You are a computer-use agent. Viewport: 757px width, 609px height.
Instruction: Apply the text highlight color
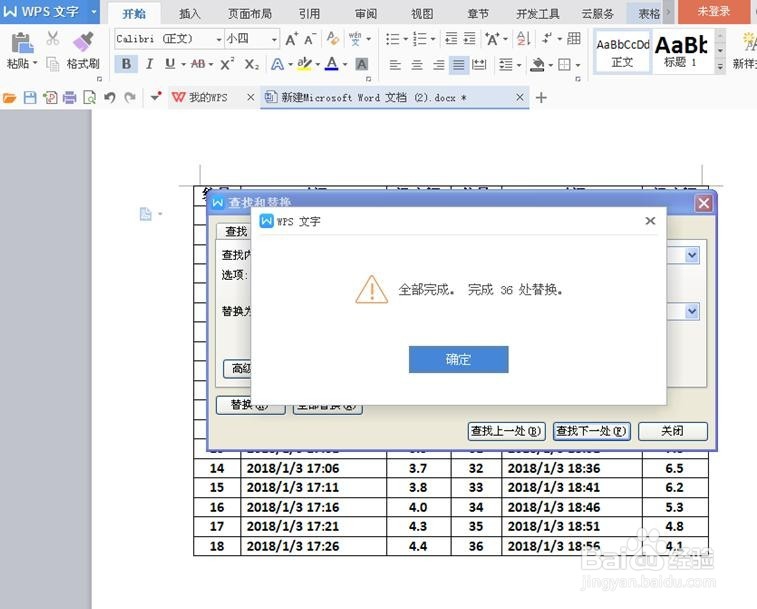pos(304,64)
